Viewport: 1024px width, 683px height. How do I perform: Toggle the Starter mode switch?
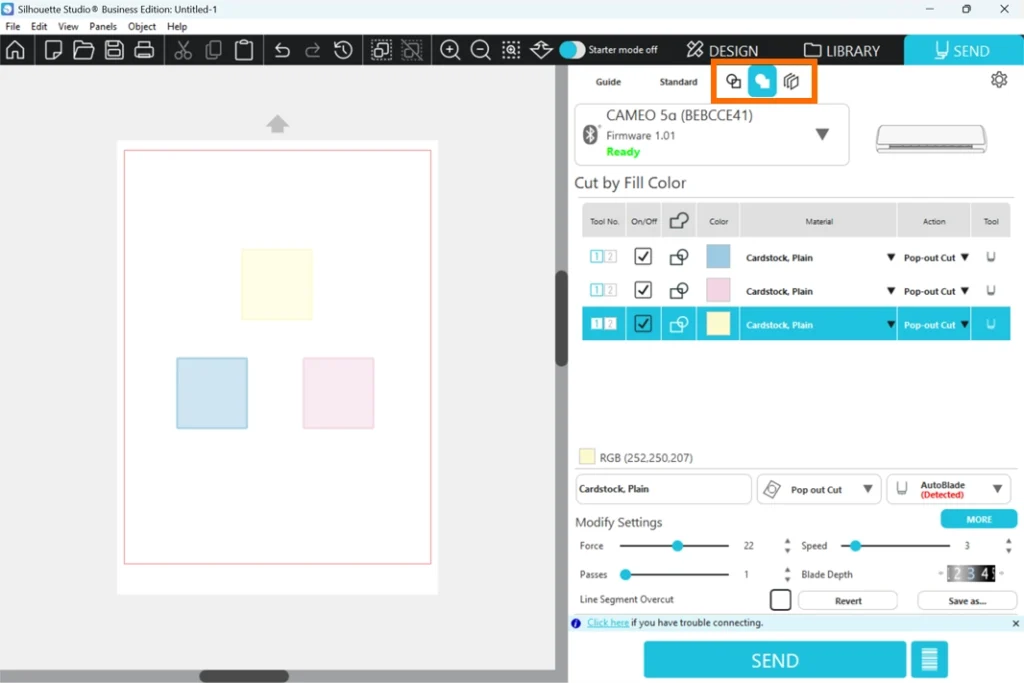(572, 50)
